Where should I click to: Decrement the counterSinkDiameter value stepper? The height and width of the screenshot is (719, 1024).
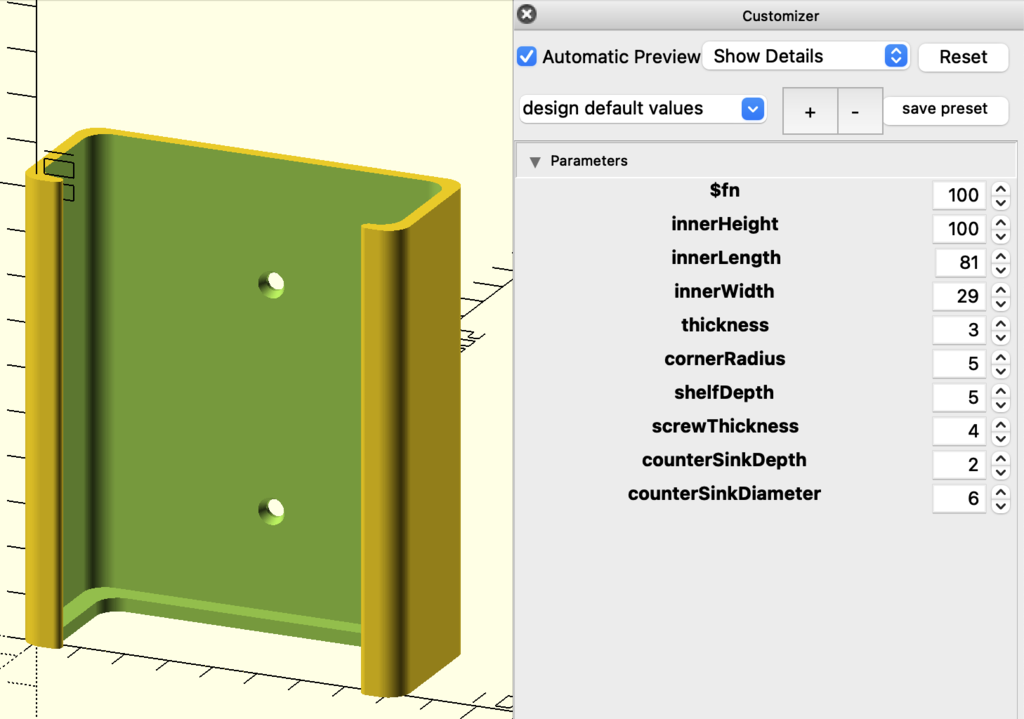pyautogui.click(x=1000, y=504)
